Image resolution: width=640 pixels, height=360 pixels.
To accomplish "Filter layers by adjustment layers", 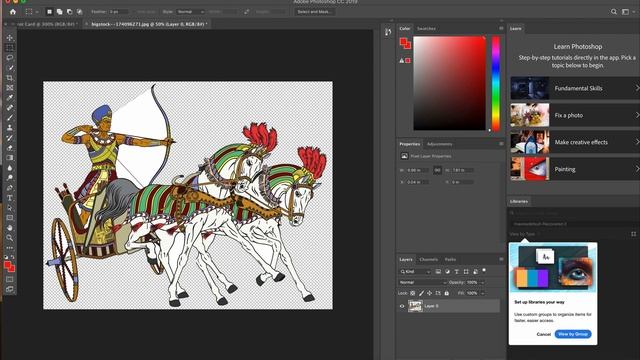I will 447,271.
